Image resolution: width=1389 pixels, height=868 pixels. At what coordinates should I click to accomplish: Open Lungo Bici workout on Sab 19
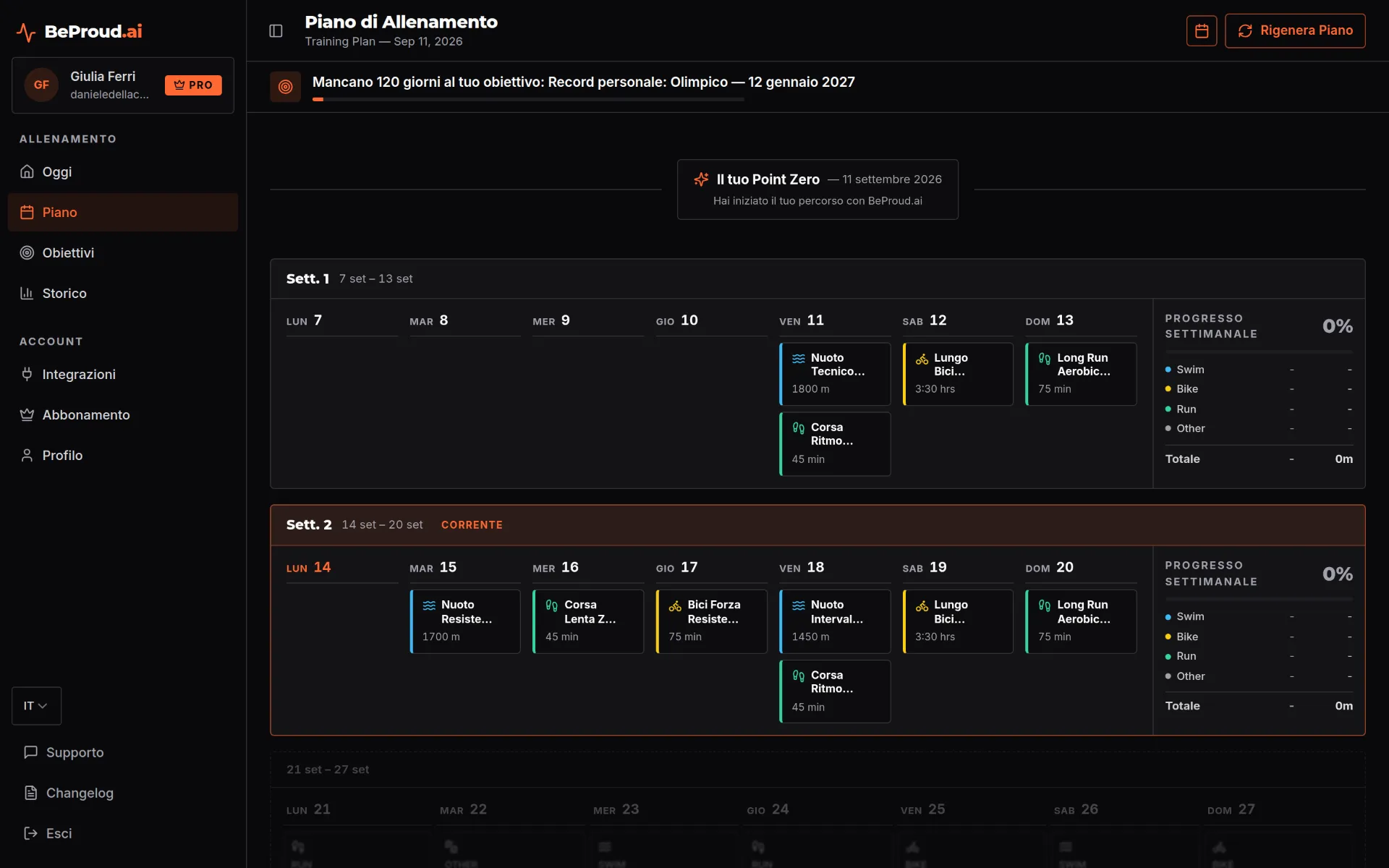(958, 621)
